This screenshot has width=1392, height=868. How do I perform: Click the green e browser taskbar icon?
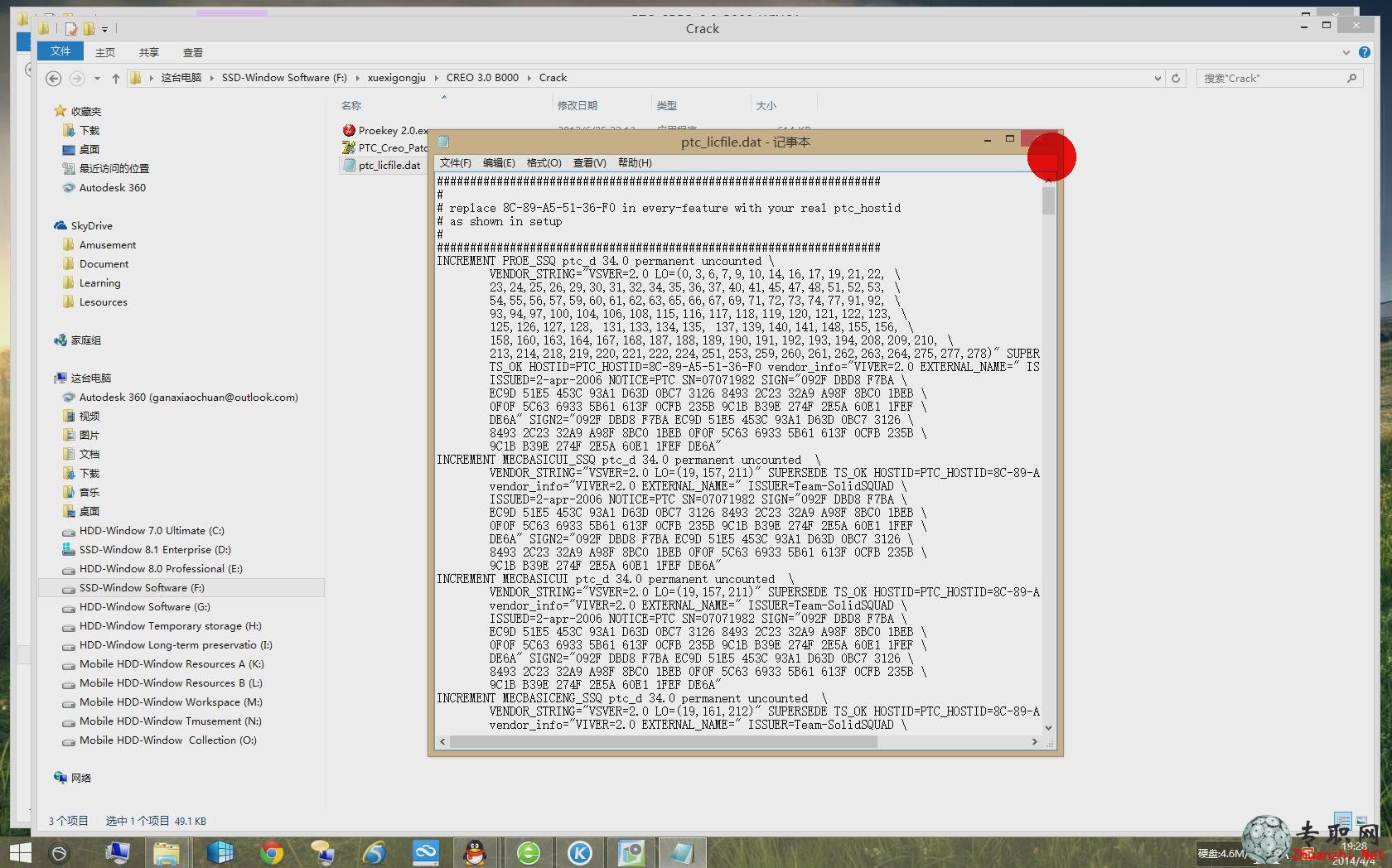[x=528, y=852]
